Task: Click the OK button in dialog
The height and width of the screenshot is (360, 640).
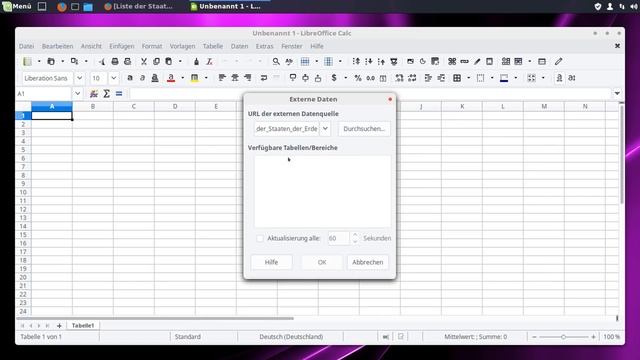Action: [x=322, y=262]
